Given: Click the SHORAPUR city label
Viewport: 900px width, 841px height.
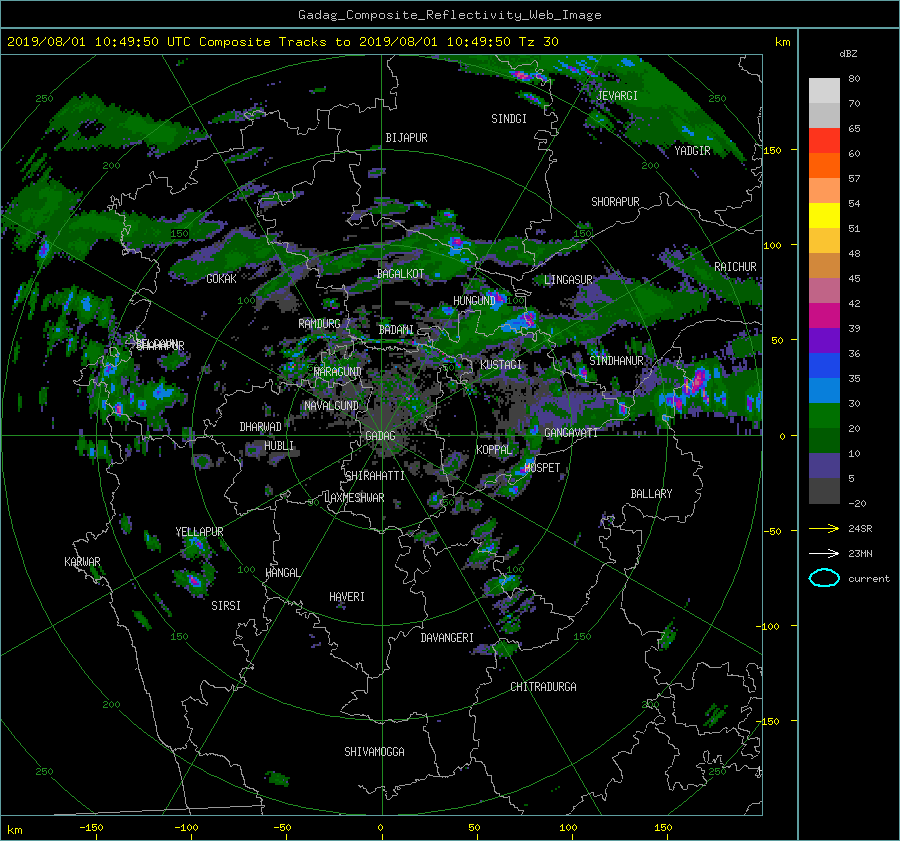Looking at the screenshot, I should click(x=615, y=202).
